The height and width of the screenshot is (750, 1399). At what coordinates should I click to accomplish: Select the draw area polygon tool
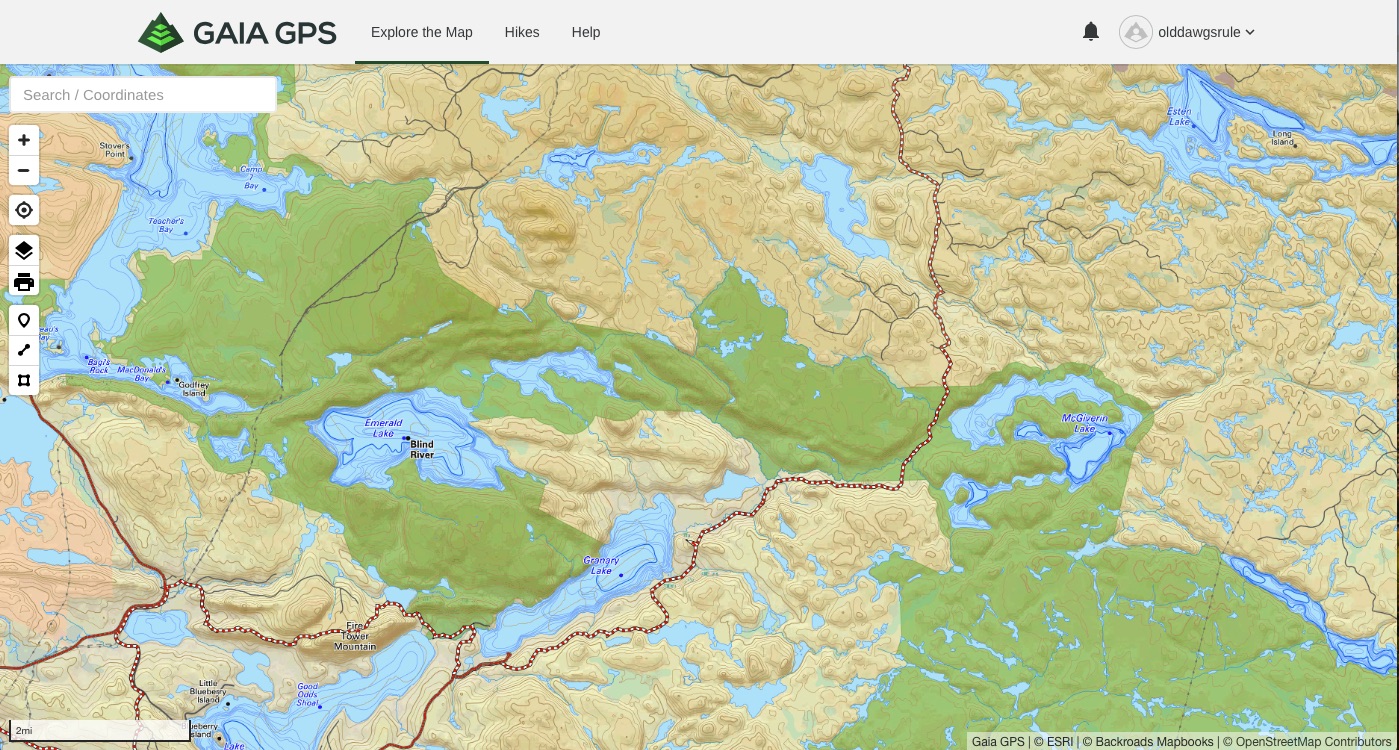[24, 380]
